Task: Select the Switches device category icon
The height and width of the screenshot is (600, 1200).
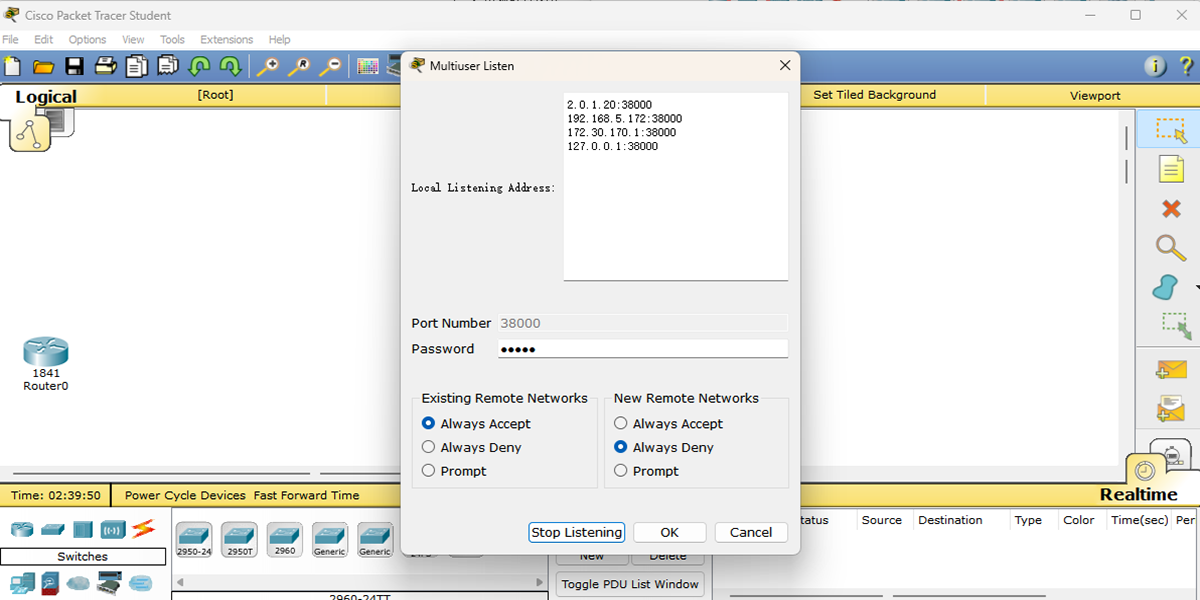Action: tap(52, 529)
